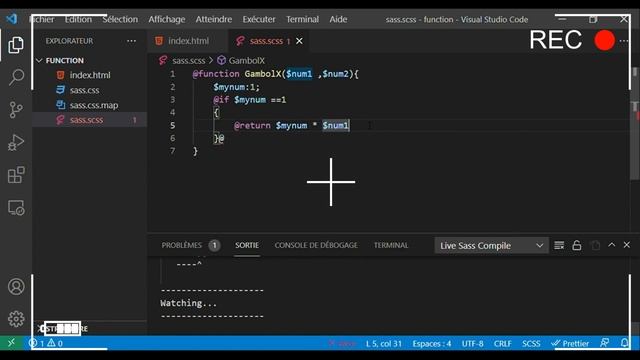640x360 pixels.
Task: Open the Extensions view
Action: (16, 175)
